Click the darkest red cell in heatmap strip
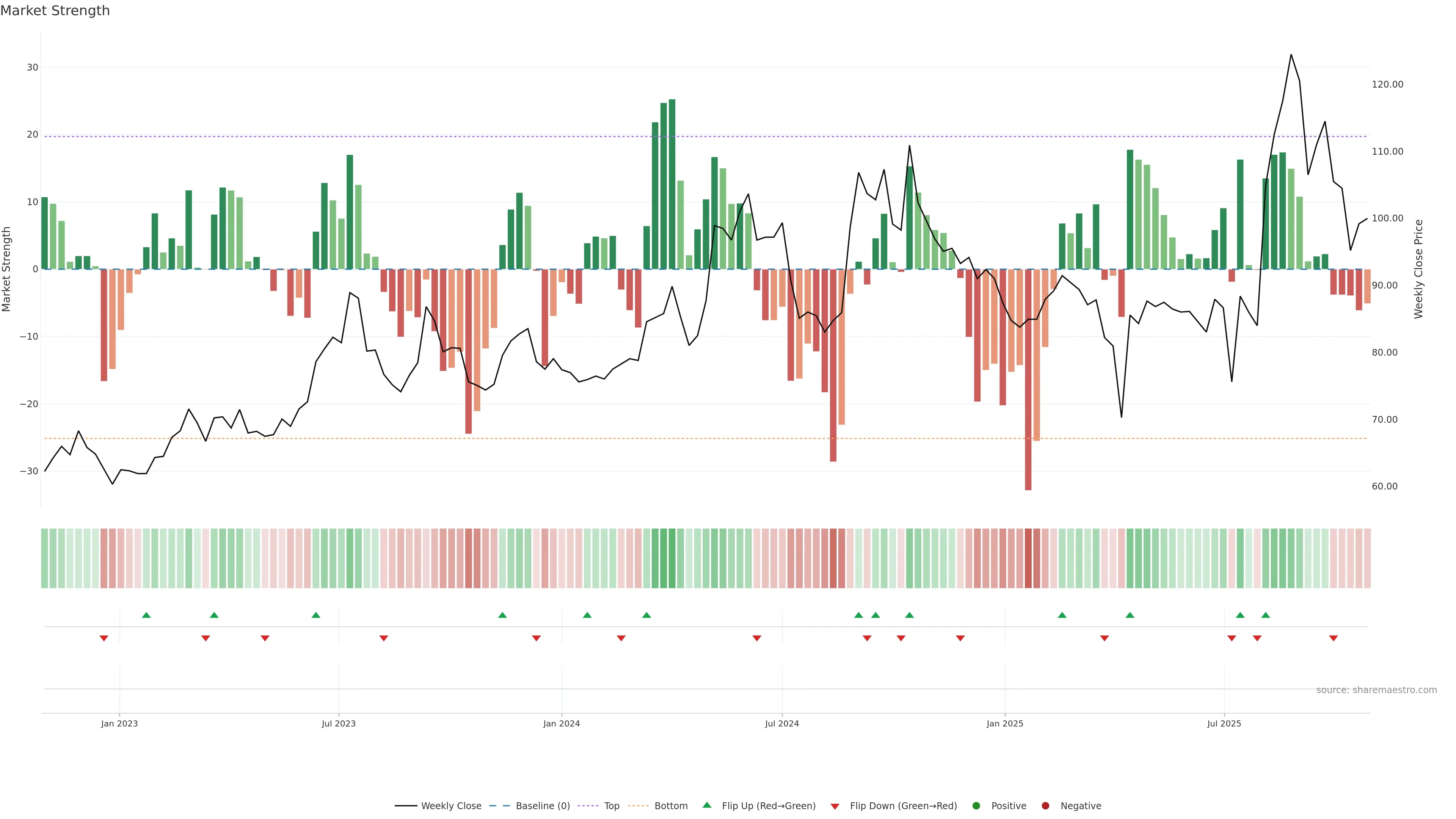The image size is (1456, 819). [x=1028, y=559]
